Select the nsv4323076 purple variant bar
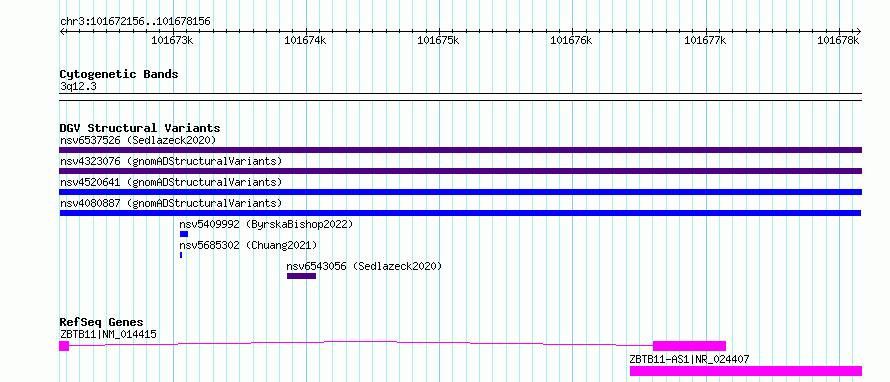 click(460, 171)
